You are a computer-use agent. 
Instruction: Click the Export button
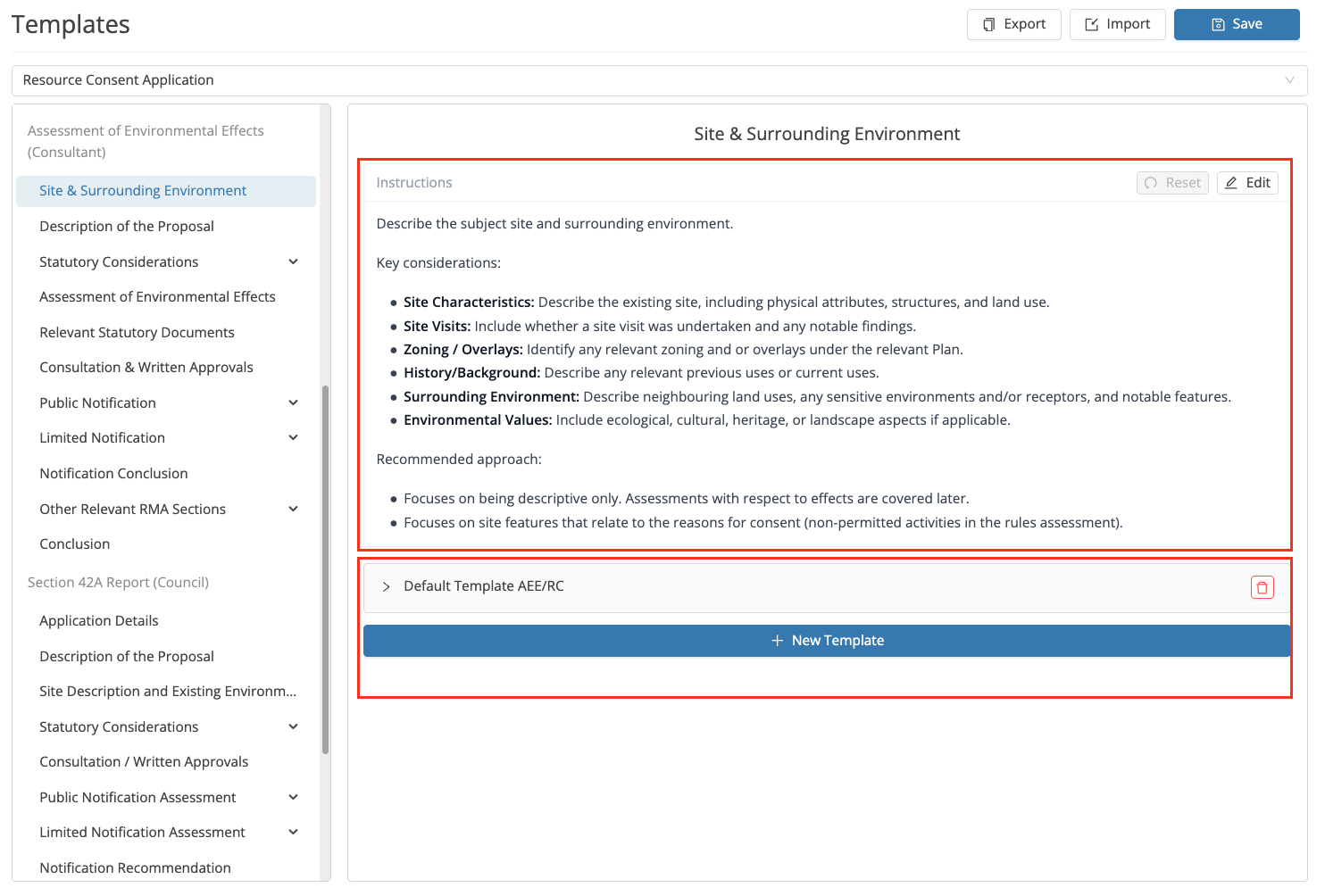[x=1013, y=24]
